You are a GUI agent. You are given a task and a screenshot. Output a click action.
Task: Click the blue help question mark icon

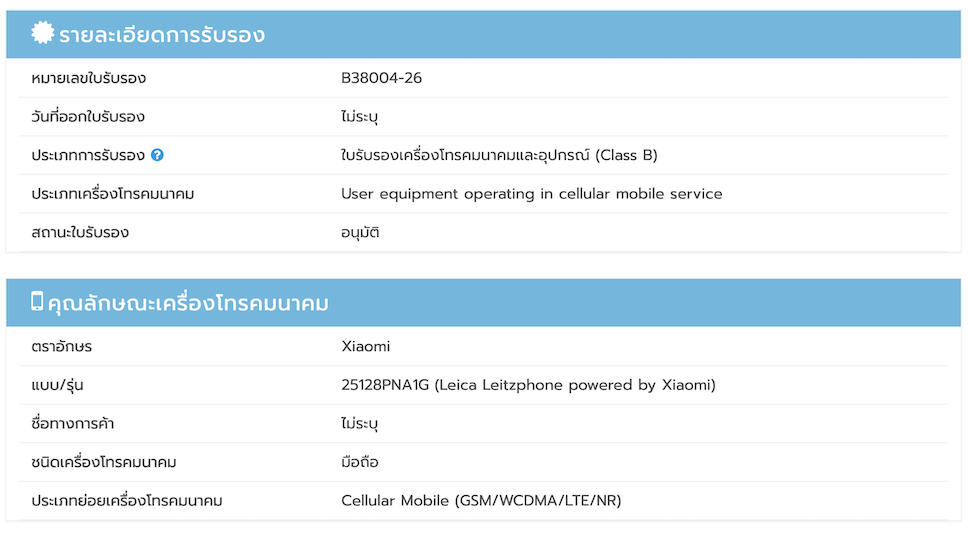[x=157, y=155]
